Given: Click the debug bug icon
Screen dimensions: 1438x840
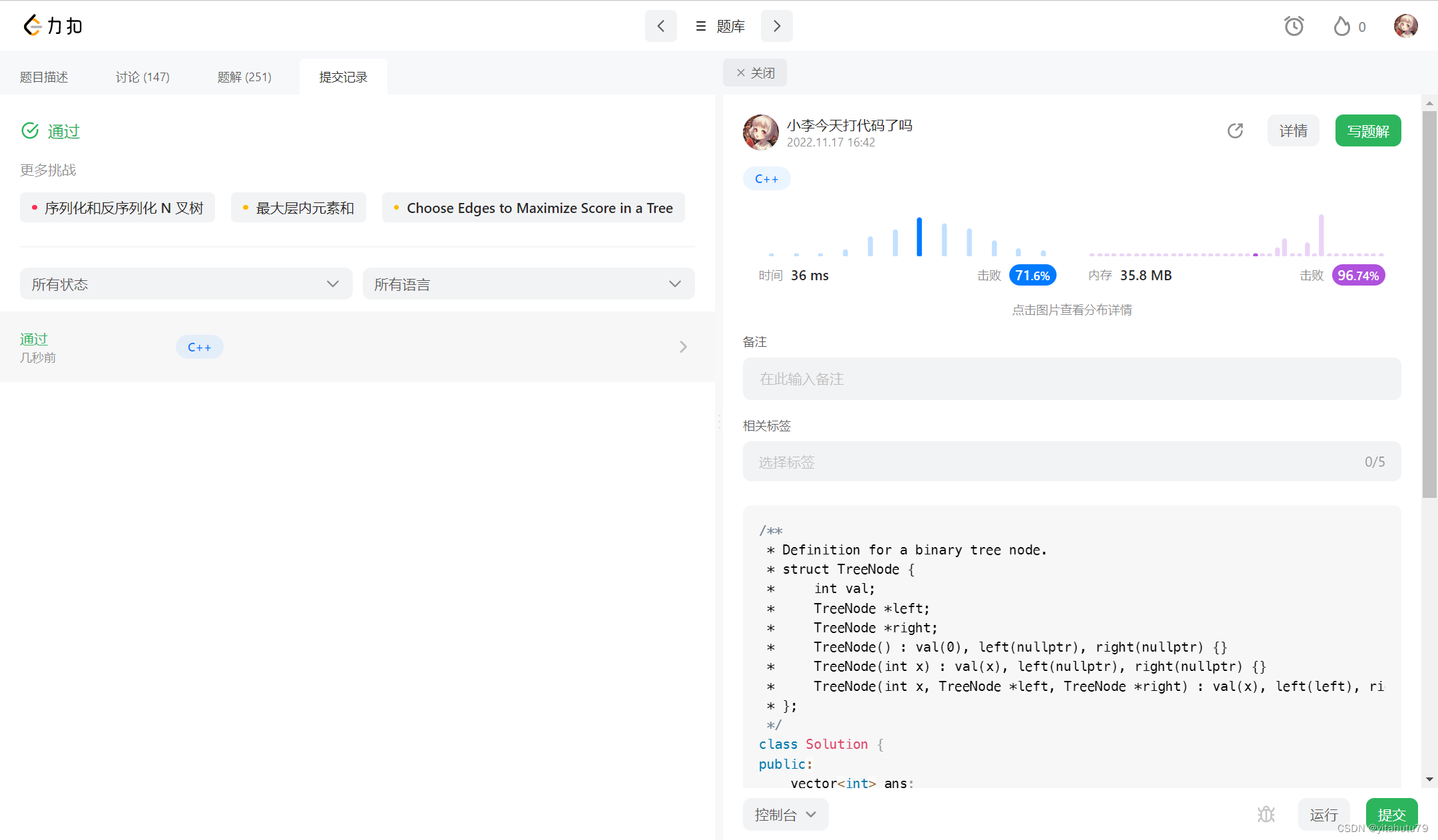Looking at the screenshot, I should click(x=1266, y=814).
